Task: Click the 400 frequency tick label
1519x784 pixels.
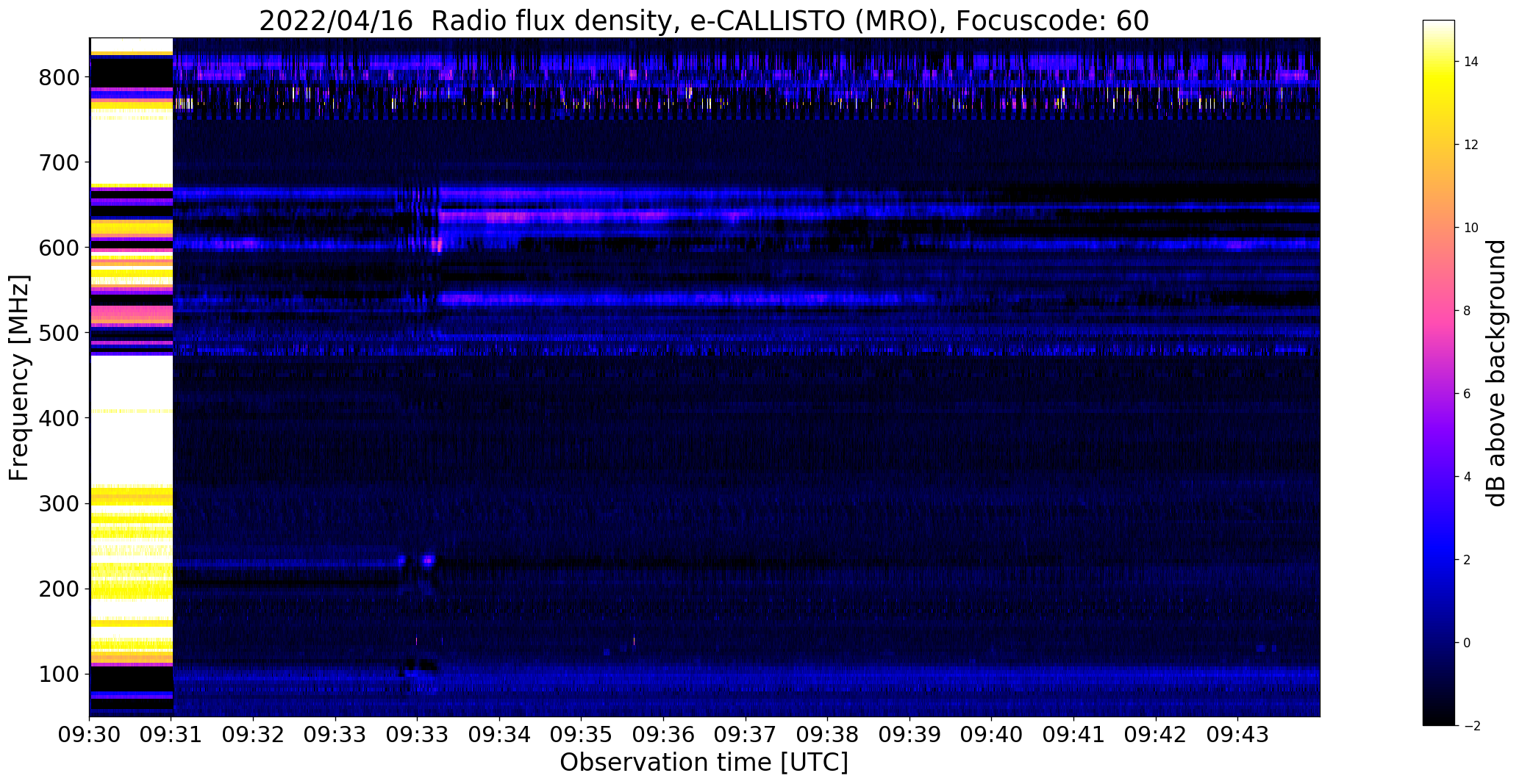Action: (59, 418)
